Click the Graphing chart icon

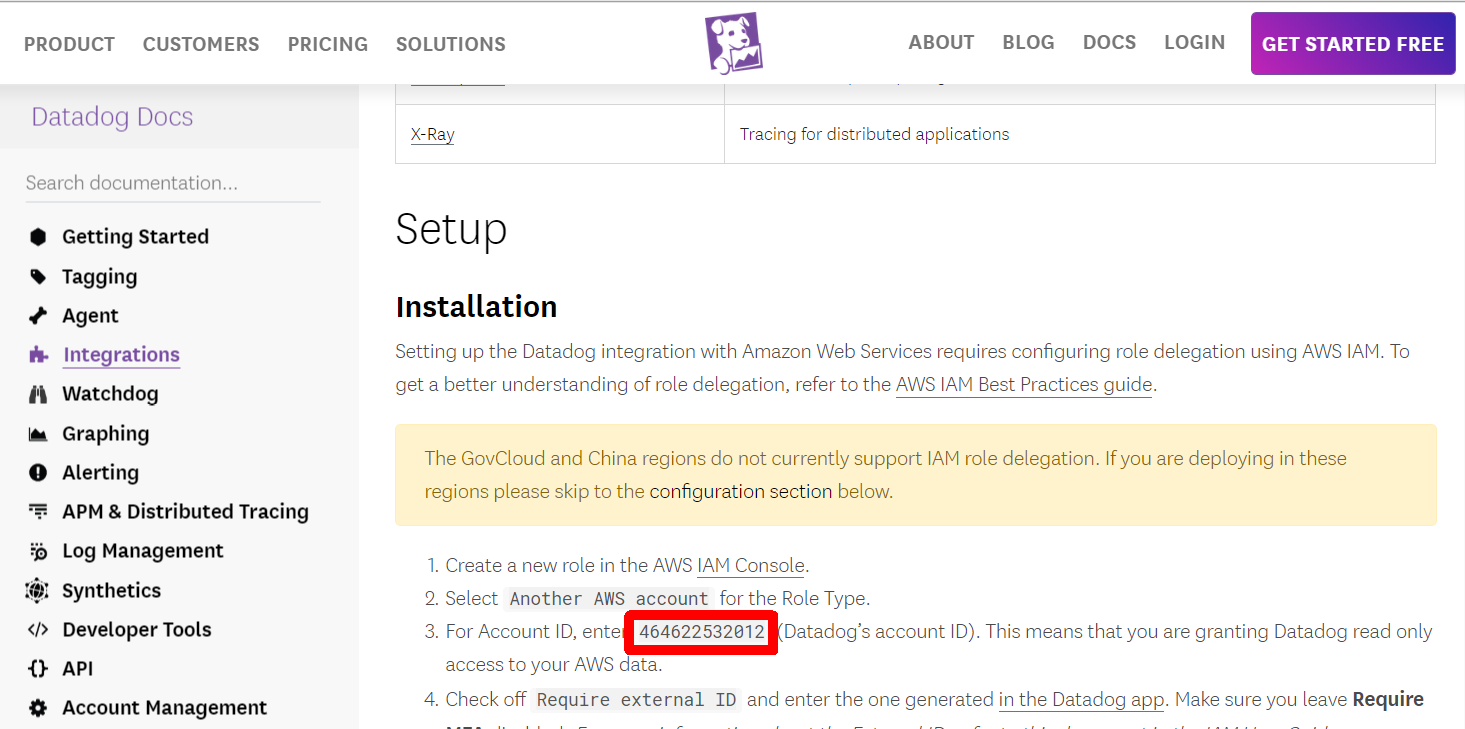point(38,434)
